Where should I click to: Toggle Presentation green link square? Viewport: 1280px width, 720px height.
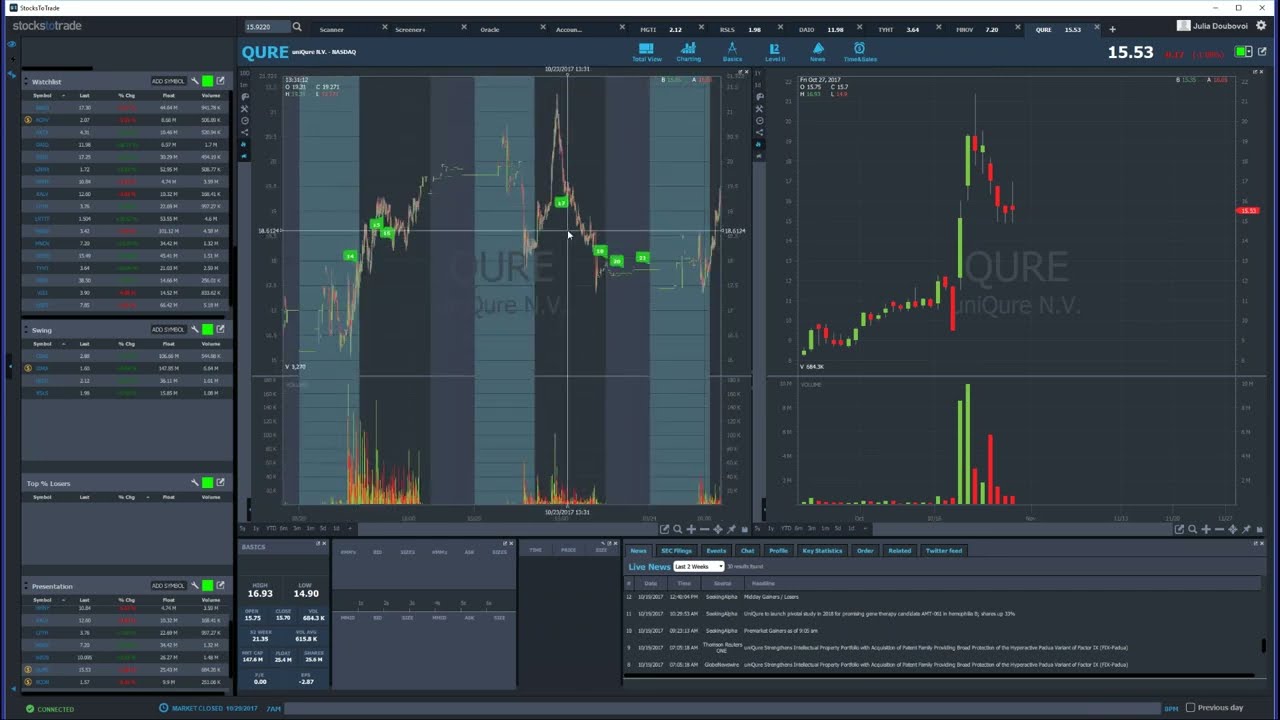[207, 586]
